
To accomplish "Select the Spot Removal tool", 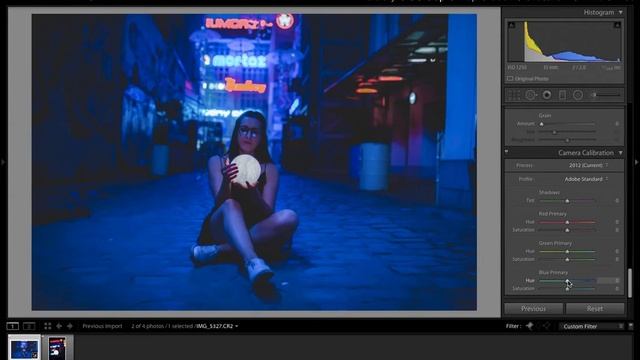I will pos(531,95).
